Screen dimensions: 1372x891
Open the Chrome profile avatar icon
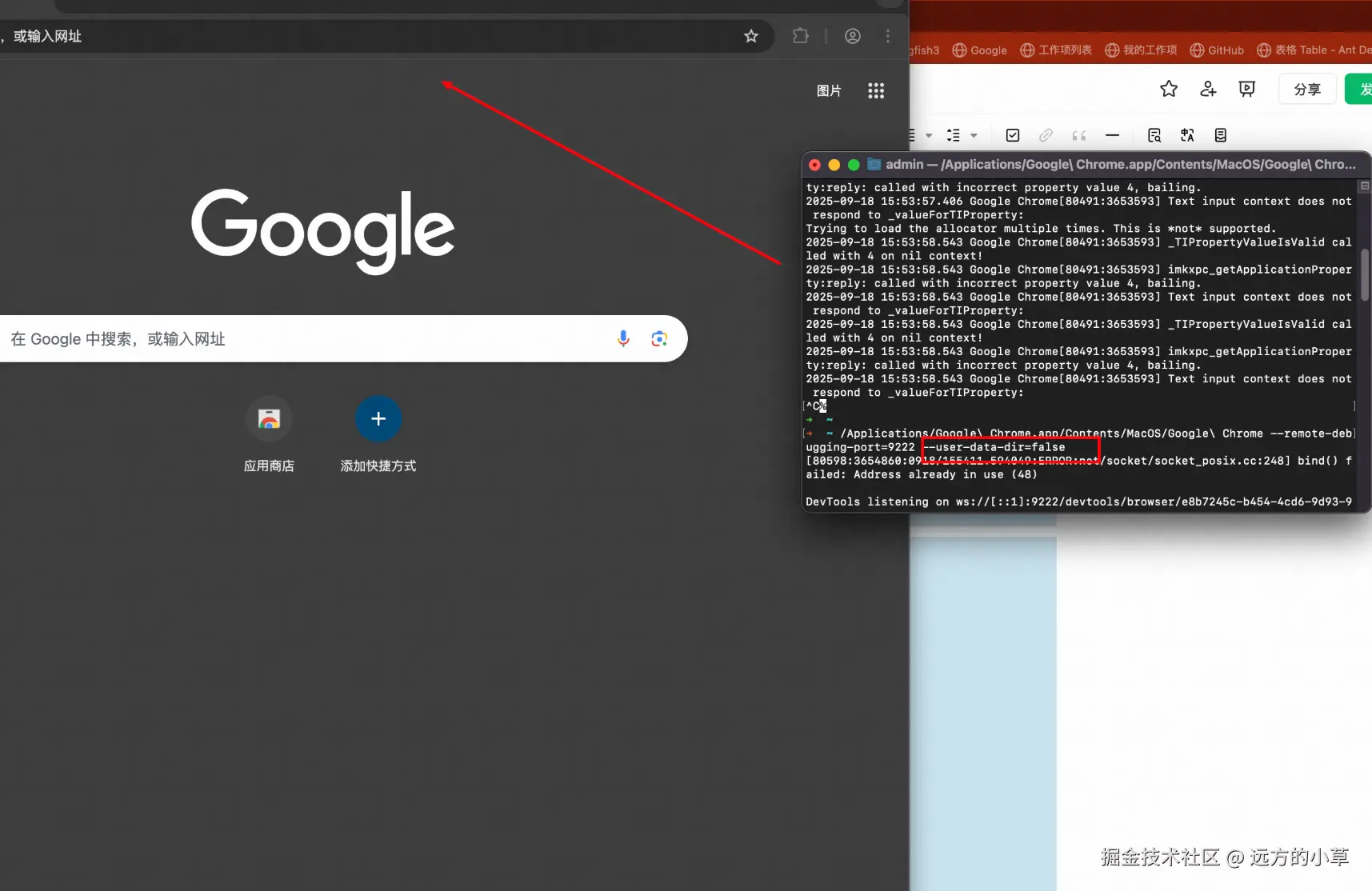pos(853,36)
